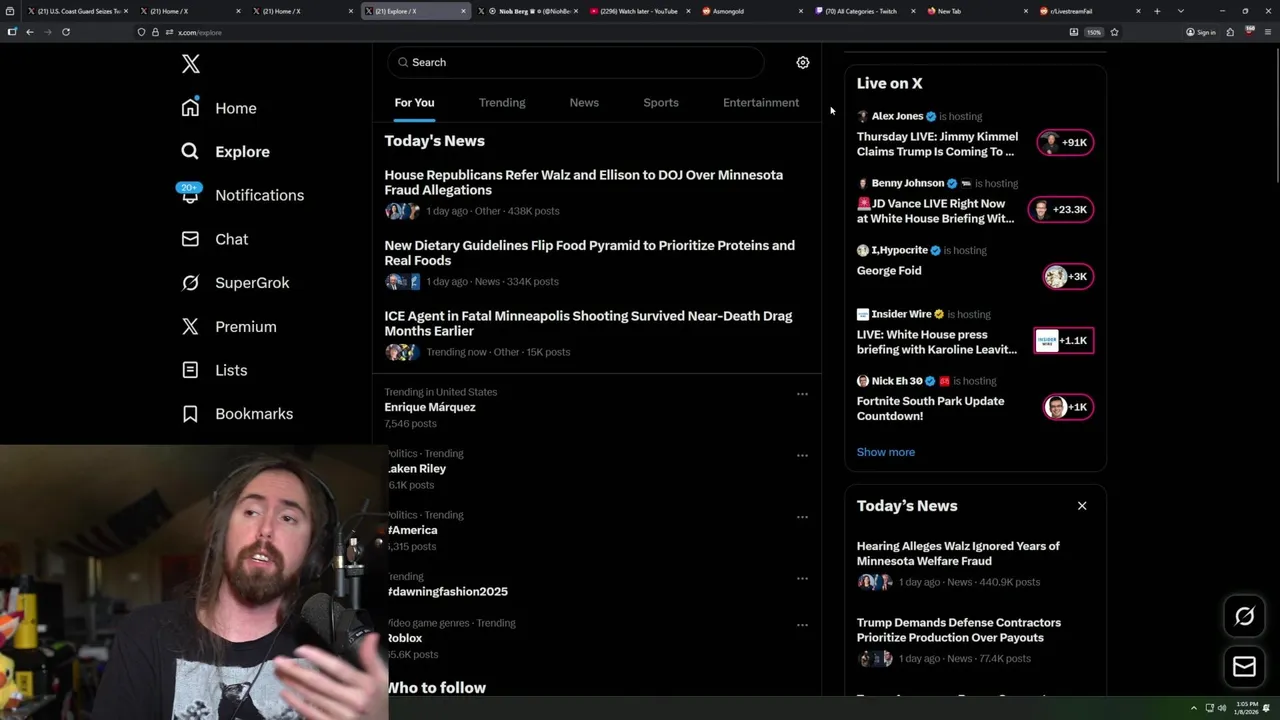Open more options for Enrique Márquez trend
The height and width of the screenshot is (720, 1280).
coord(802,394)
